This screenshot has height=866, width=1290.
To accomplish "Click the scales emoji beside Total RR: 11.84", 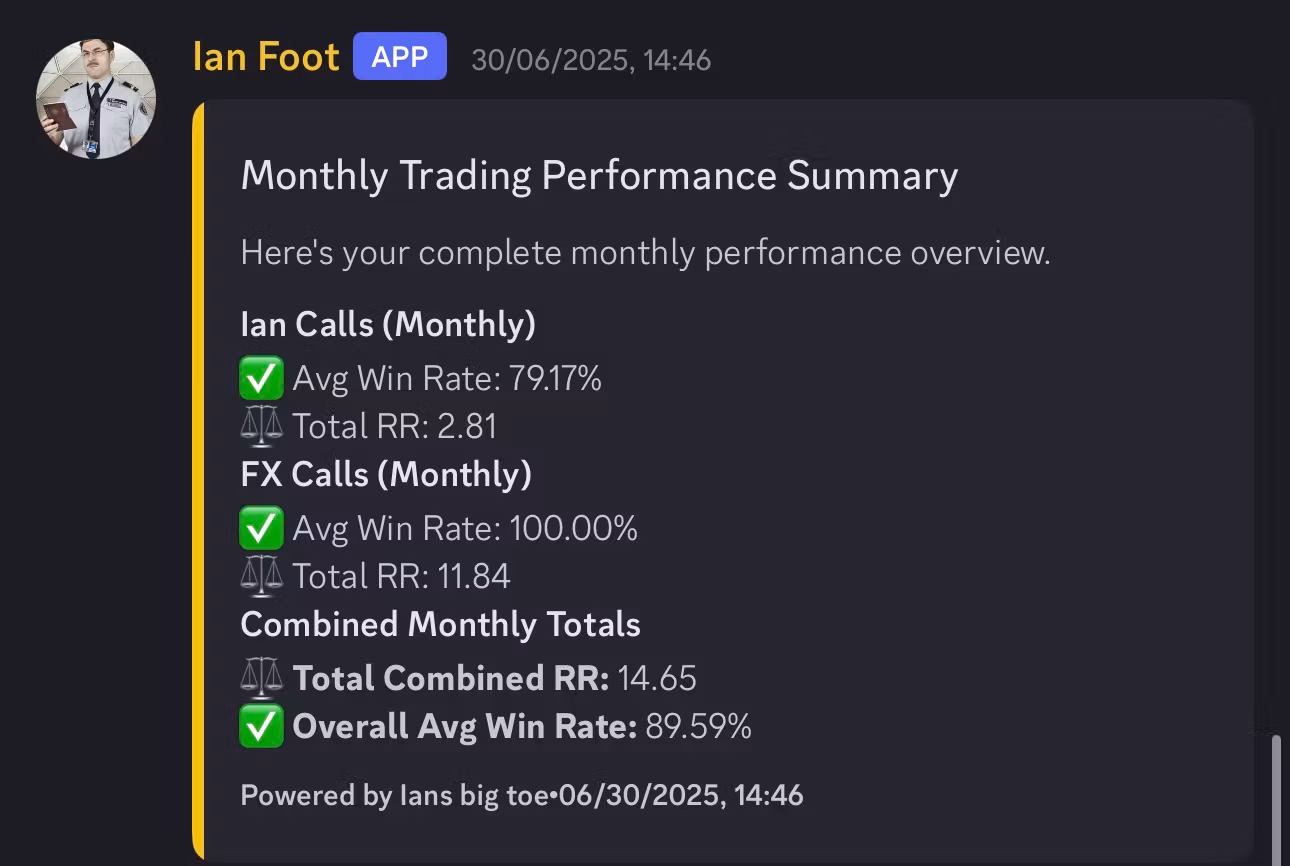I will (261, 576).
